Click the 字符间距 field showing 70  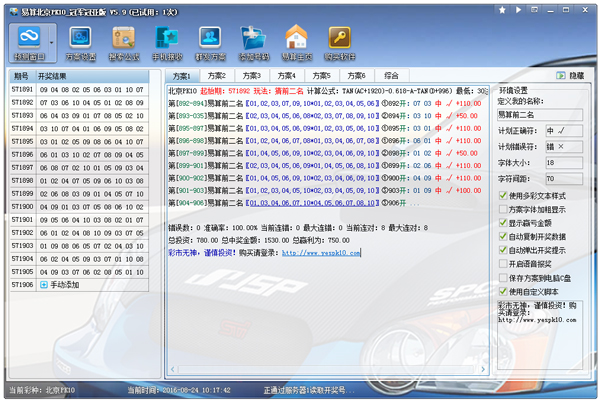564,179
